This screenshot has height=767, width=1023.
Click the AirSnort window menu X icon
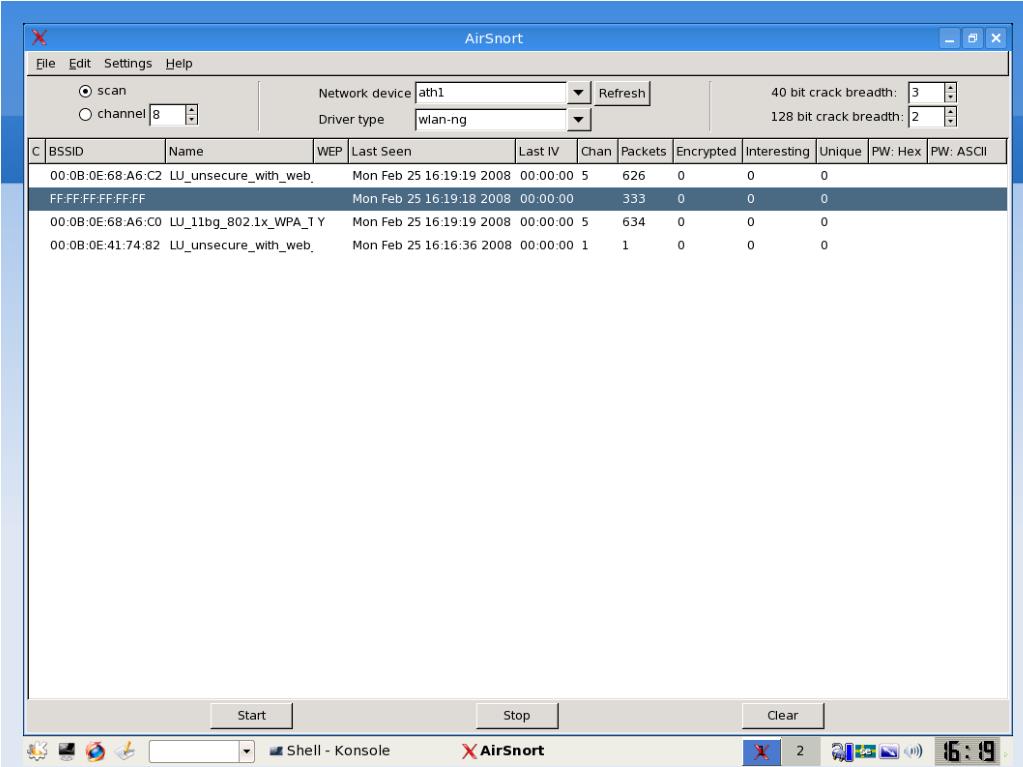[x=40, y=37]
